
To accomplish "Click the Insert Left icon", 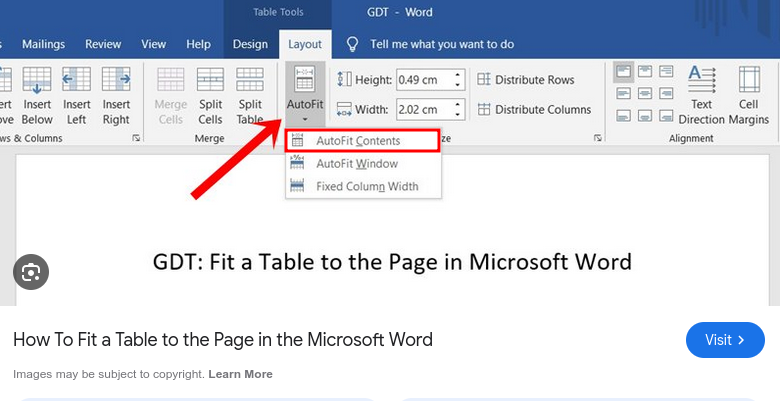I will click(x=76, y=80).
